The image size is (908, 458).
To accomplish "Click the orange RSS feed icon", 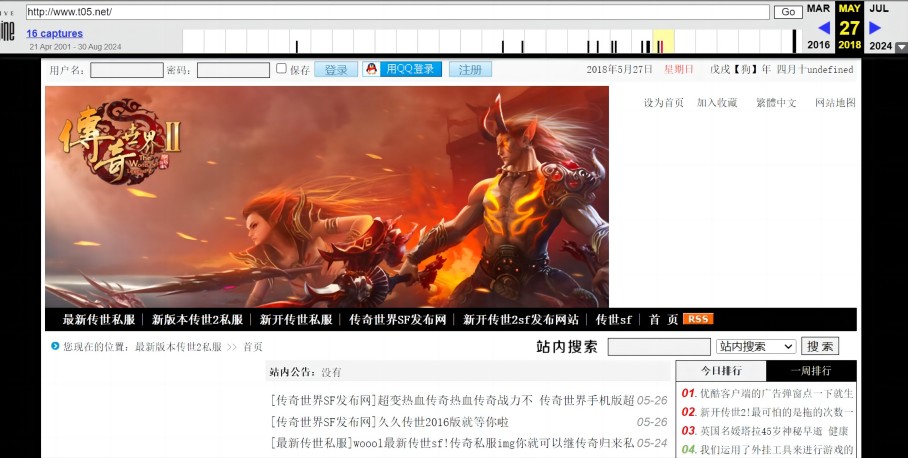I will pyautogui.click(x=698, y=319).
